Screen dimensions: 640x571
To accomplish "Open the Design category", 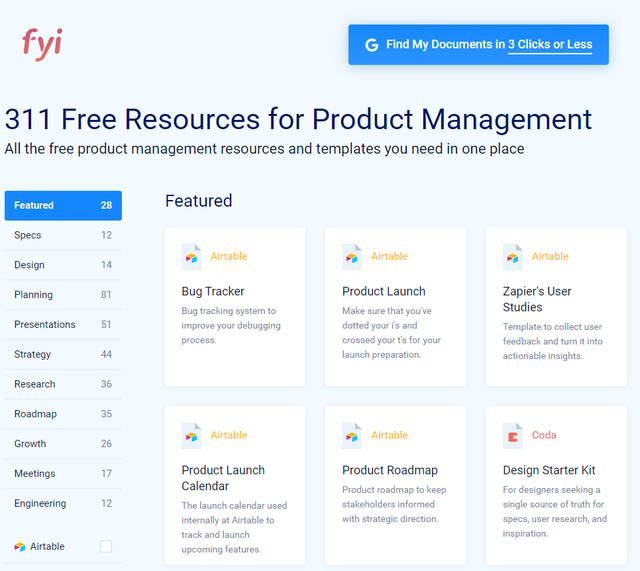I will [x=63, y=265].
